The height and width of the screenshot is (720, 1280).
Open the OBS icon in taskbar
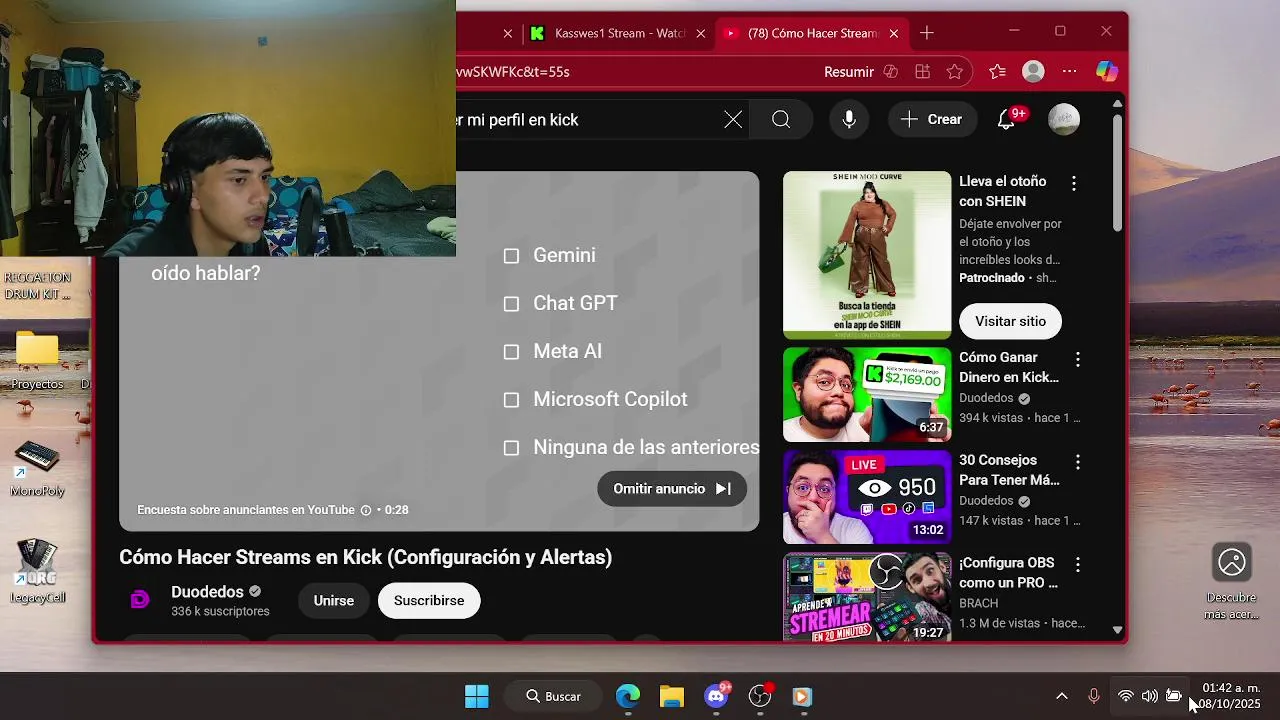[760, 696]
